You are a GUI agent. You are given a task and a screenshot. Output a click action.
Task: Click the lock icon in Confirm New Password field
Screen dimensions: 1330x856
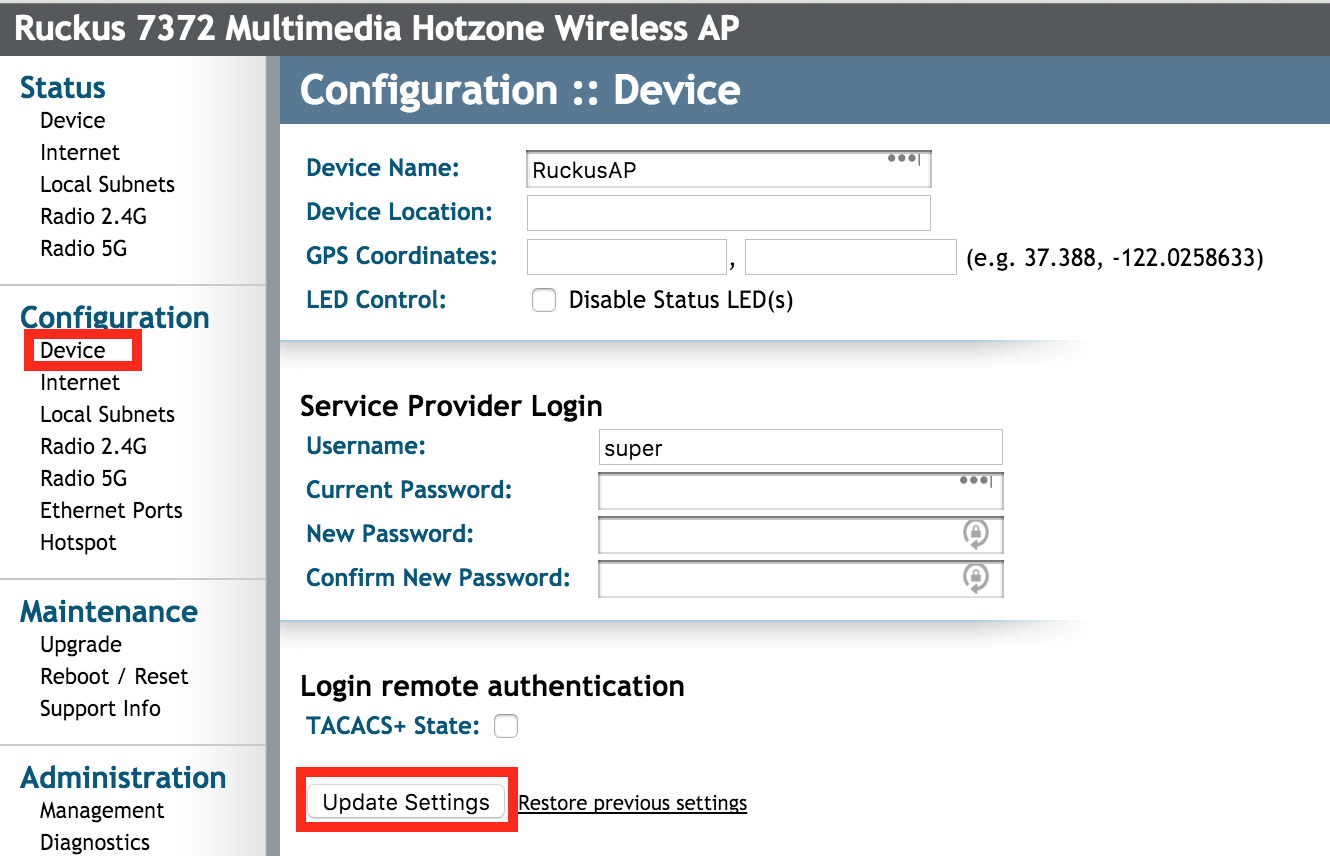click(975, 578)
